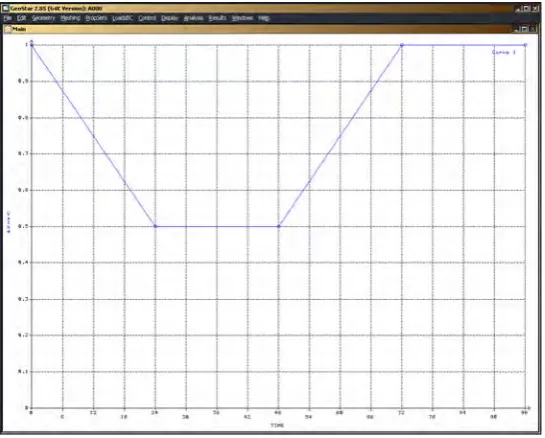Image resolution: width=545 pixels, height=438 pixels.
Task: Open the Meshing menu
Action: (70, 18)
